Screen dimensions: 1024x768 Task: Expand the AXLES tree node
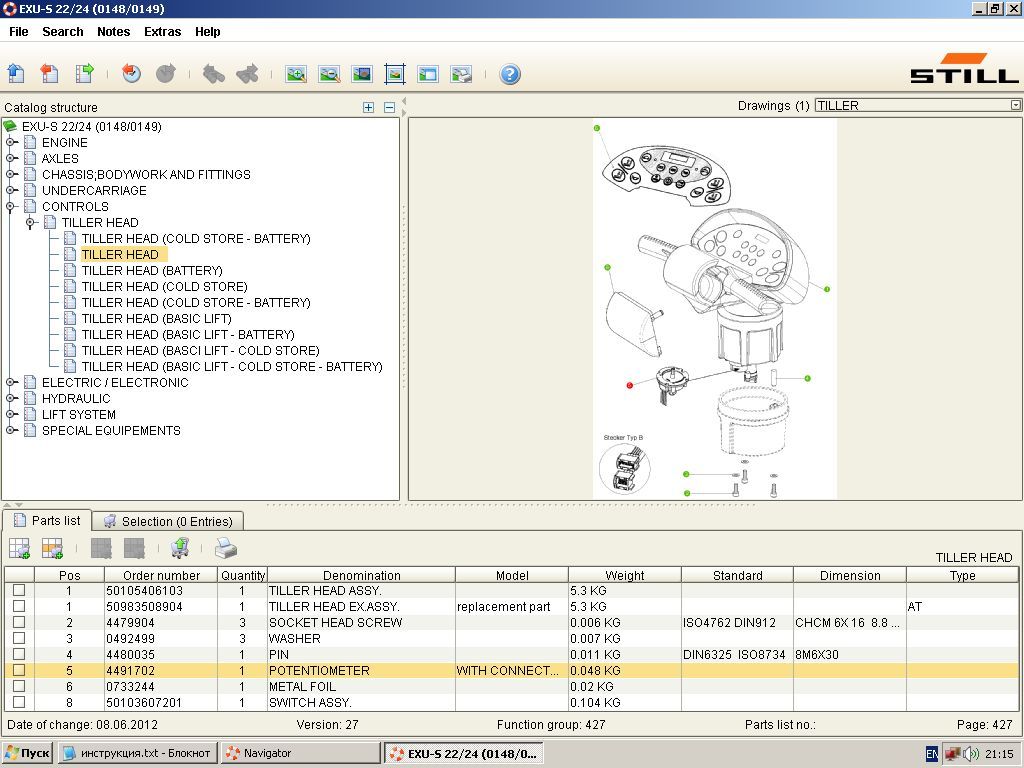10,158
